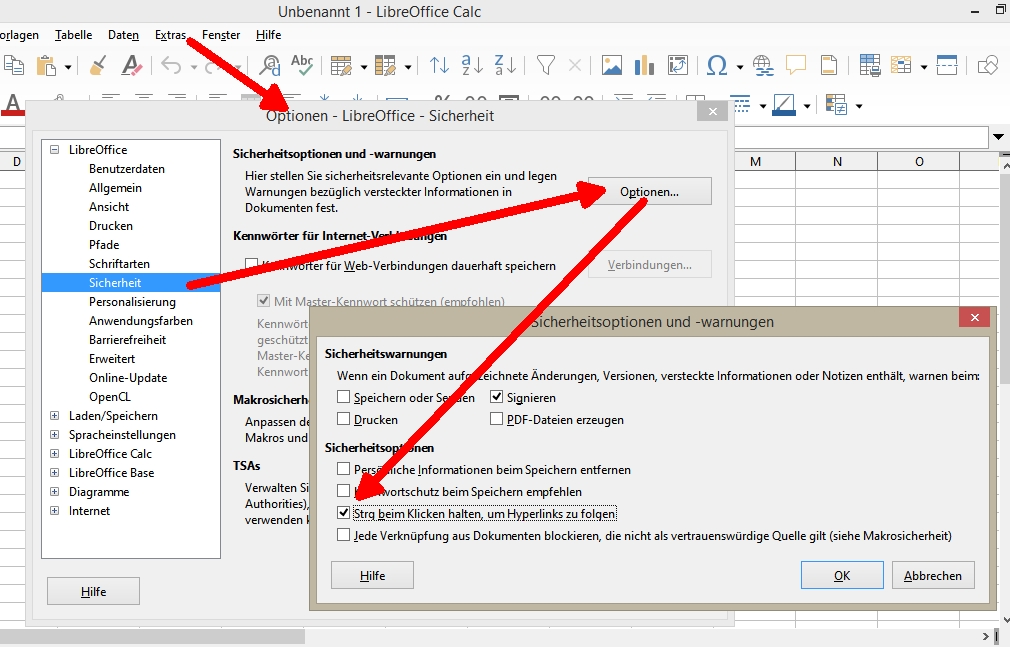
Task: Click Abbrechen in Sicherheitsoptionen dialog
Action: coord(933,575)
